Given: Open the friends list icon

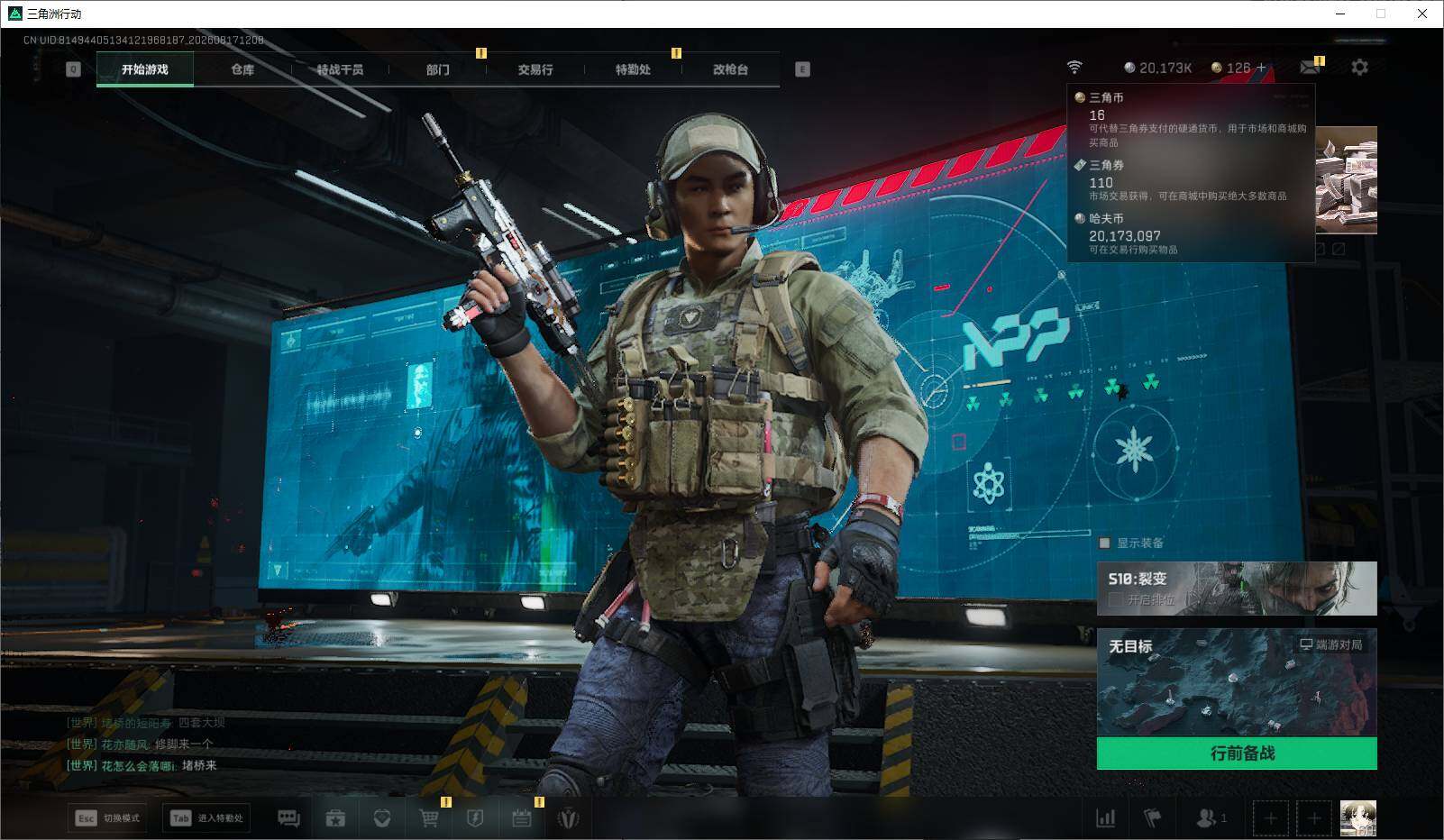Looking at the screenshot, I should pyautogui.click(x=1211, y=817).
